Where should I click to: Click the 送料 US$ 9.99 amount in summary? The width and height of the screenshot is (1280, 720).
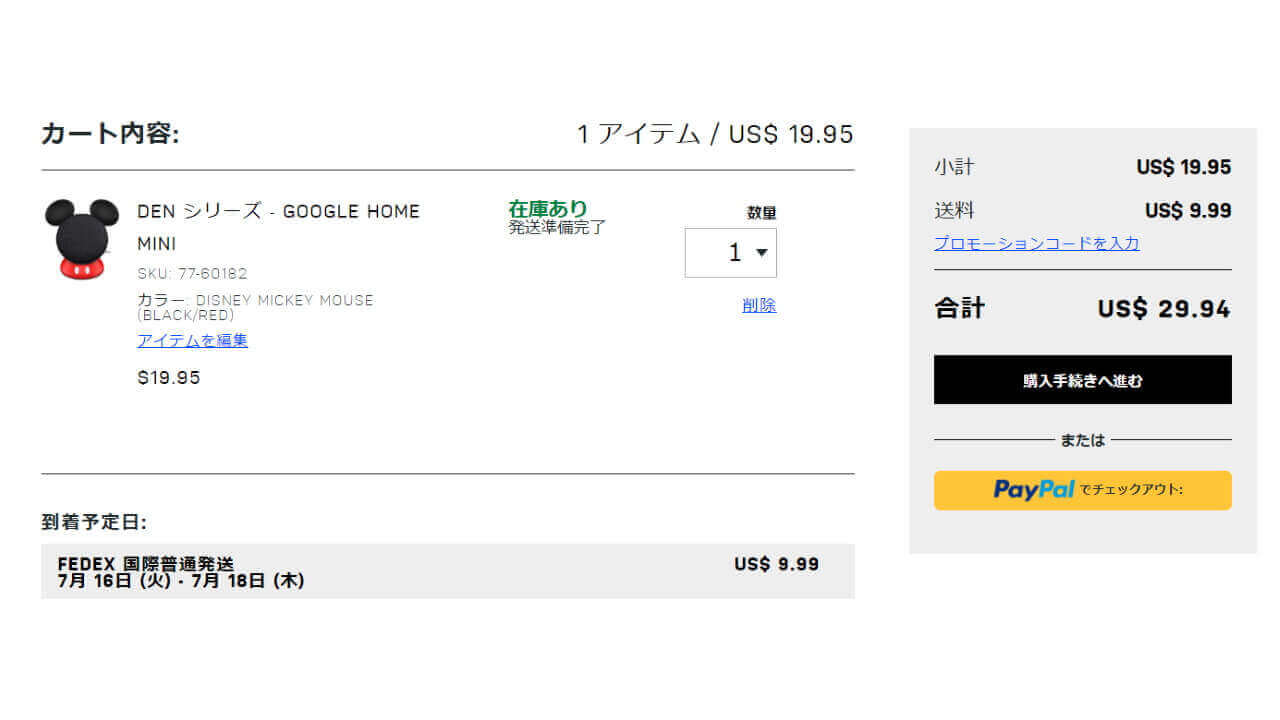1187,211
